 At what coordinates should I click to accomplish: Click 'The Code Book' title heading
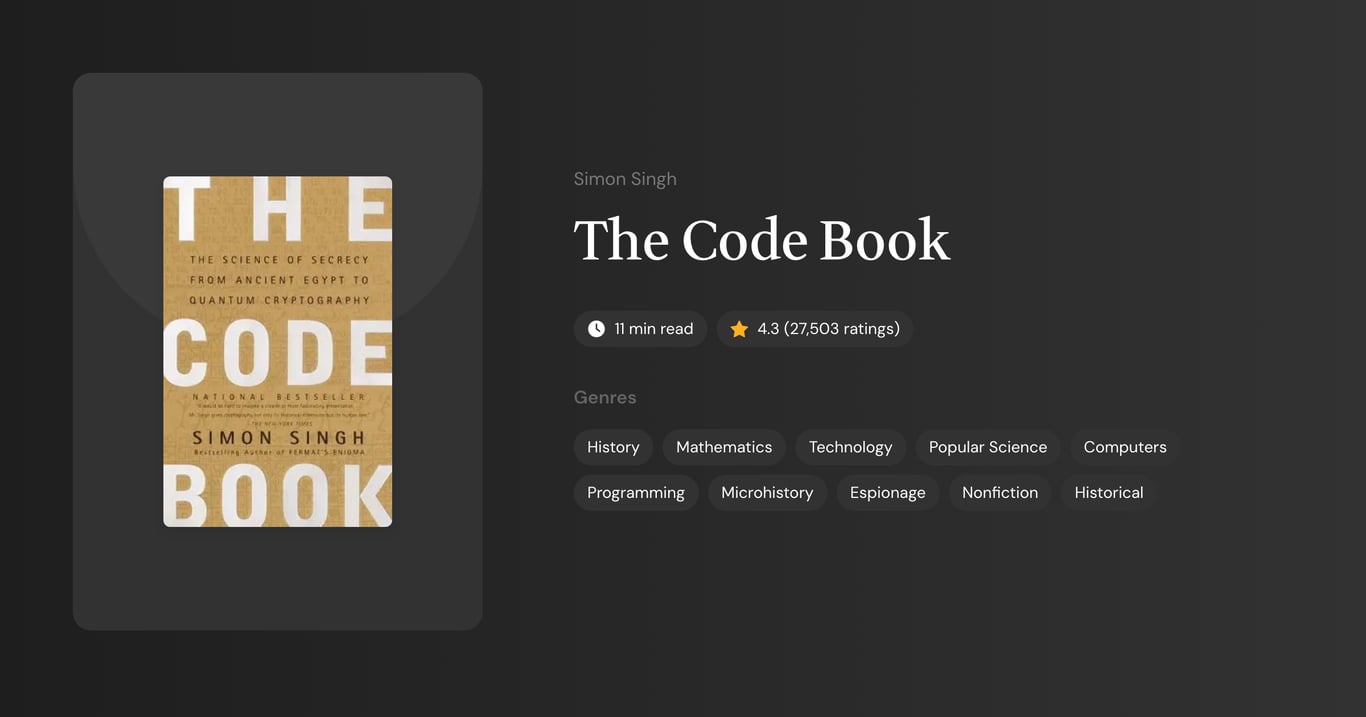761,241
